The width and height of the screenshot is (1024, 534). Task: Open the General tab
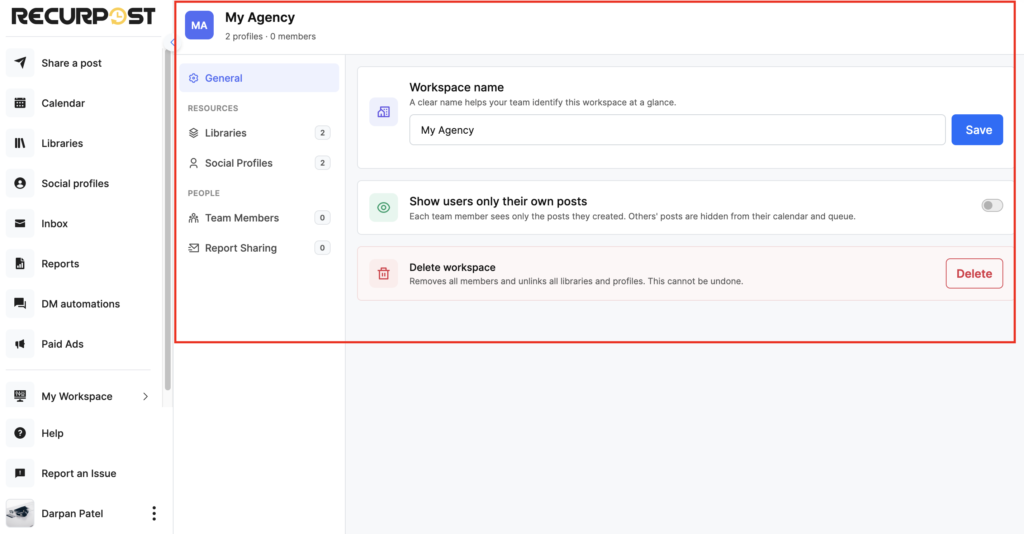pyautogui.click(x=259, y=78)
